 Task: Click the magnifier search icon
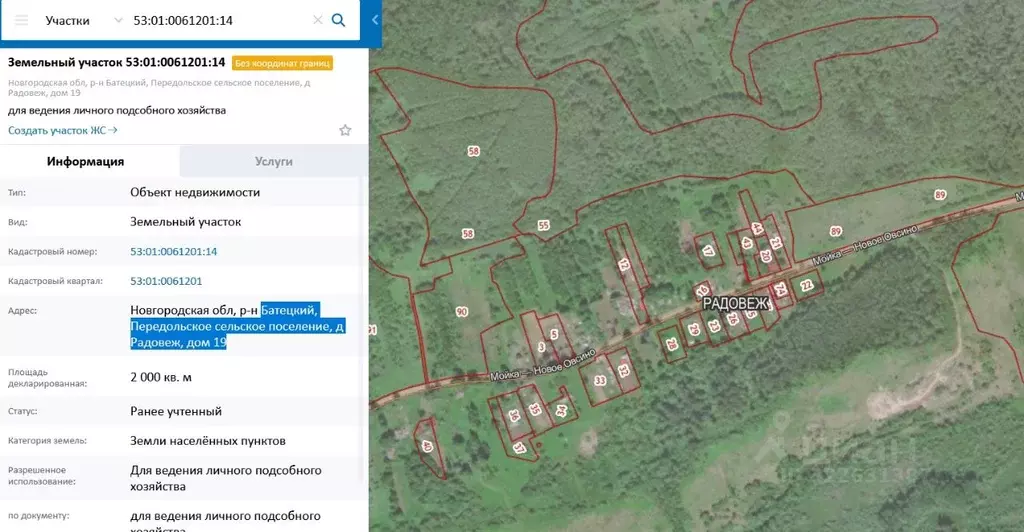339,20
